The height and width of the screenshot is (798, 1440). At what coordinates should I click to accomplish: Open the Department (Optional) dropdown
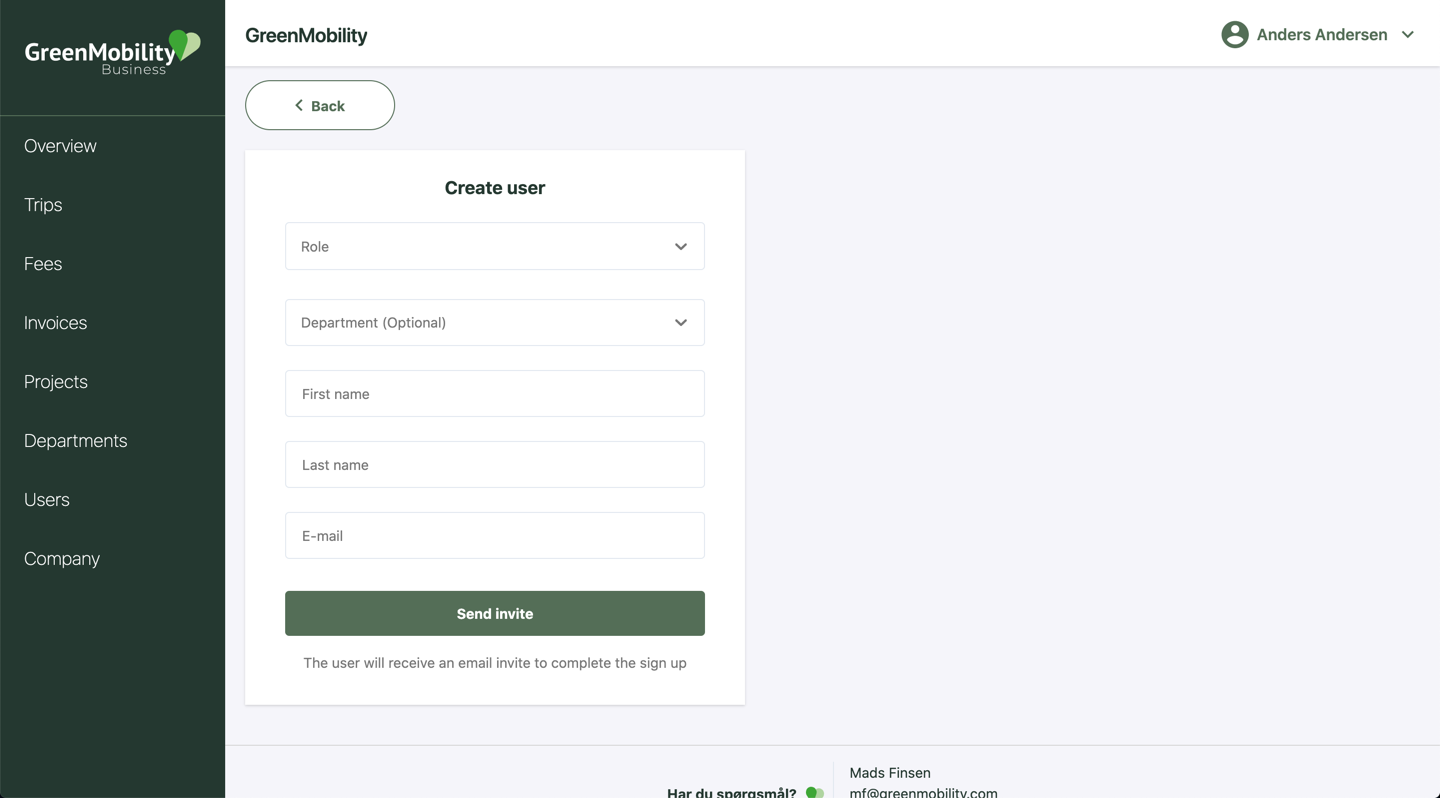point(495,322)
